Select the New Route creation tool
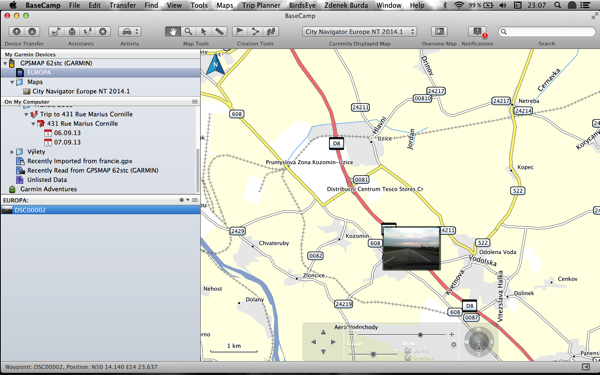 pos(255,32)
